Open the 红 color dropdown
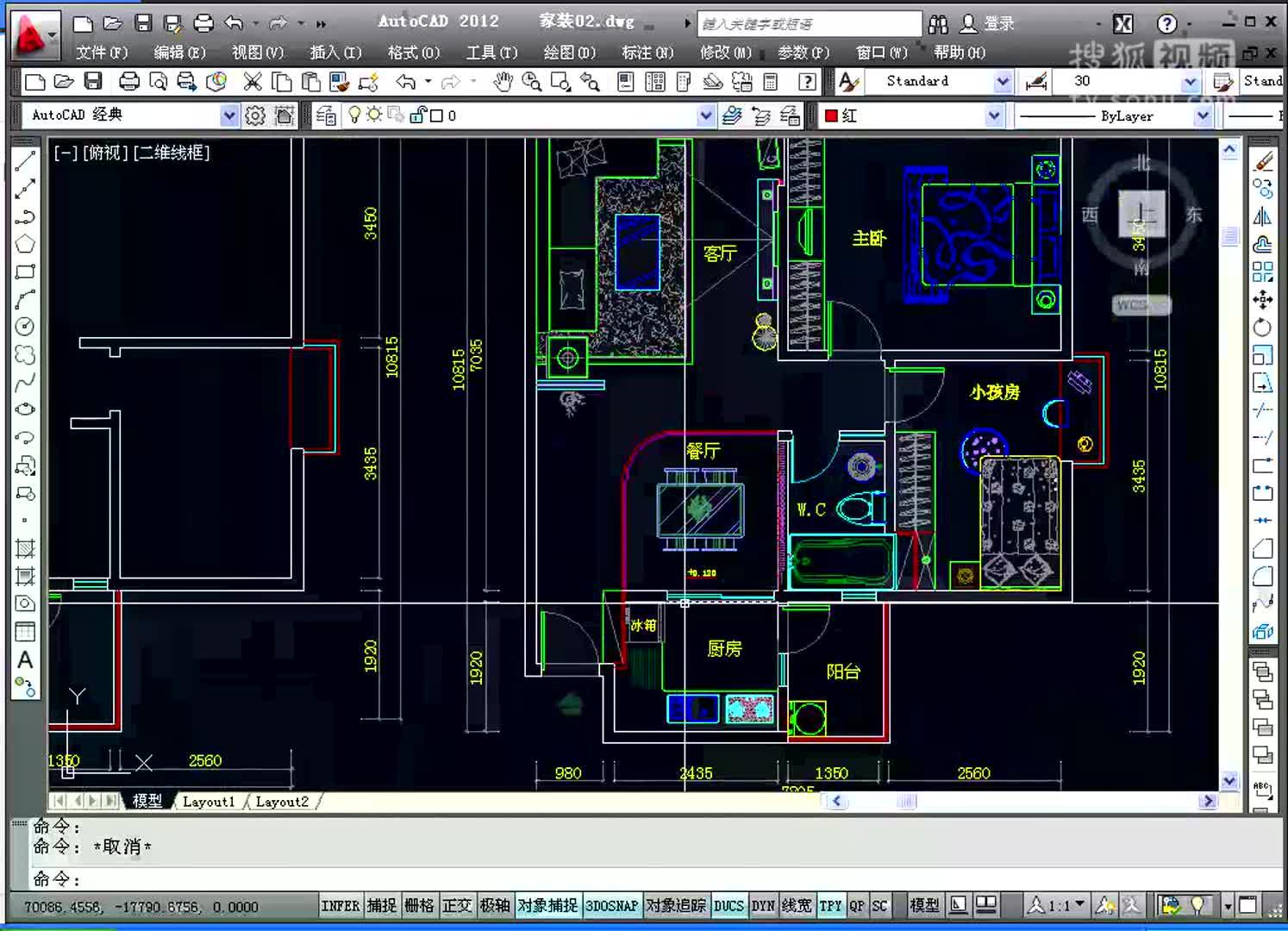 (x=994, y=116)
